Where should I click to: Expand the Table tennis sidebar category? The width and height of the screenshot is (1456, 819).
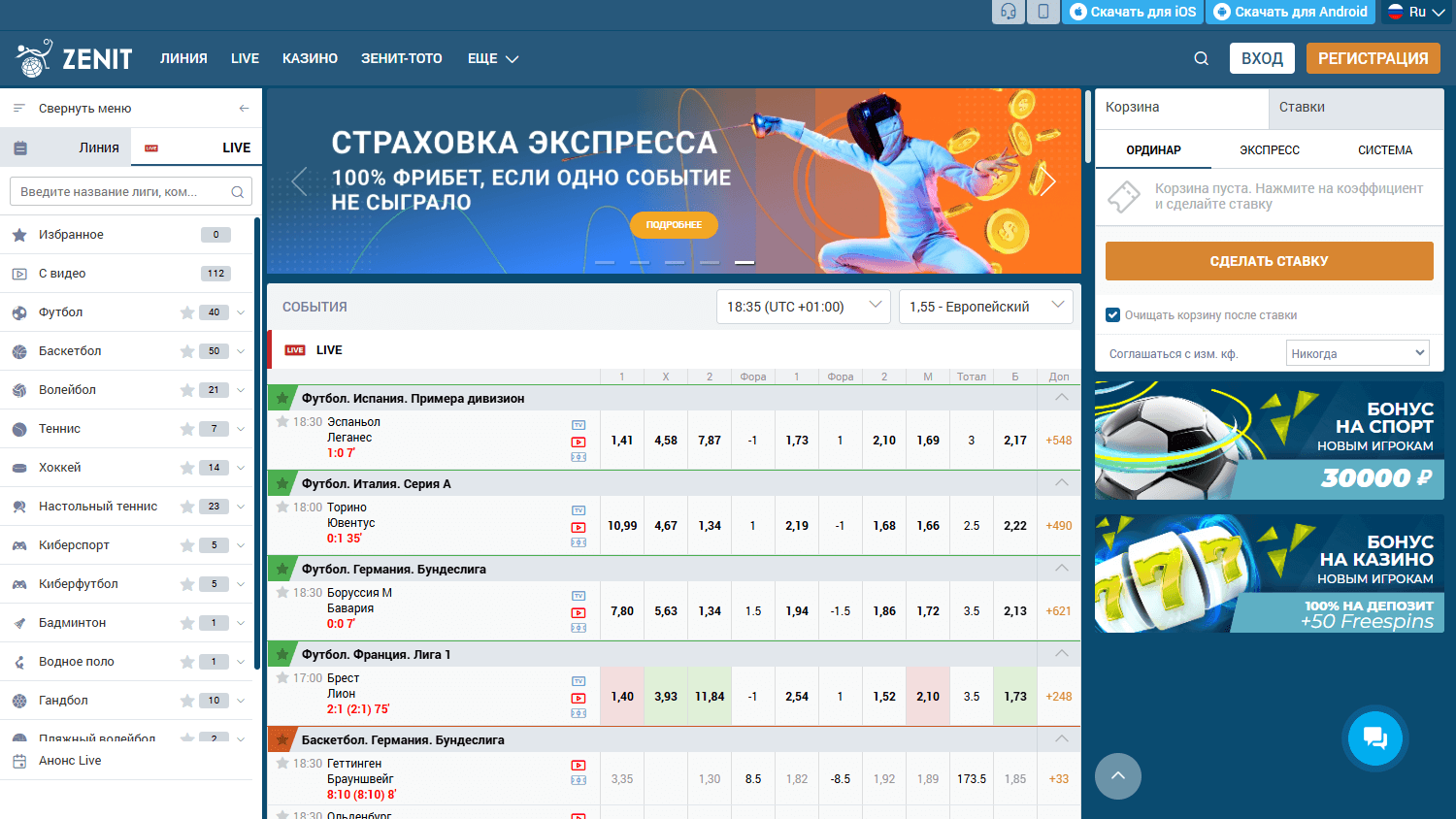click(241, 507)
